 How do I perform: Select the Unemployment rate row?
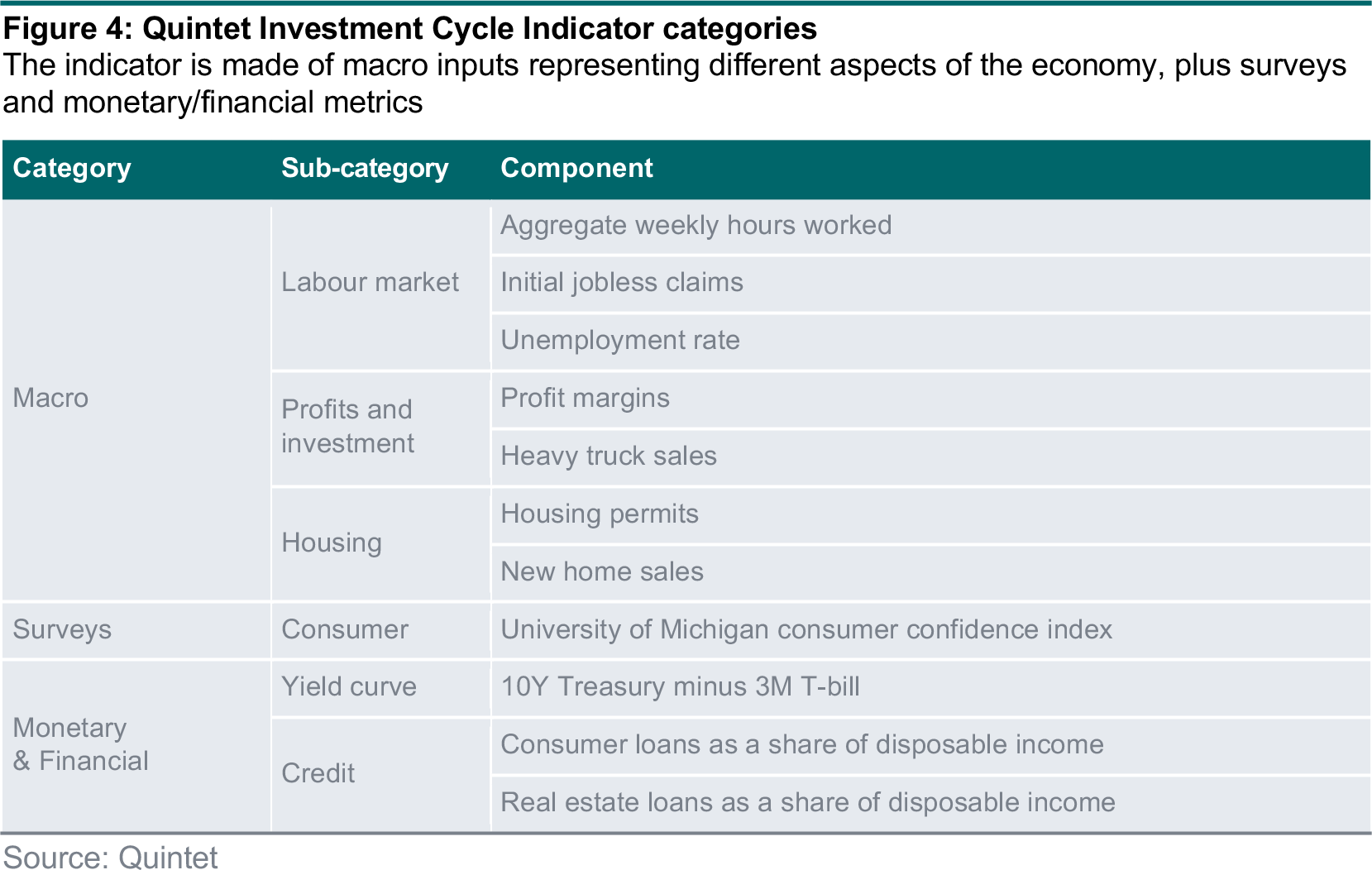(x=931, y=342)
